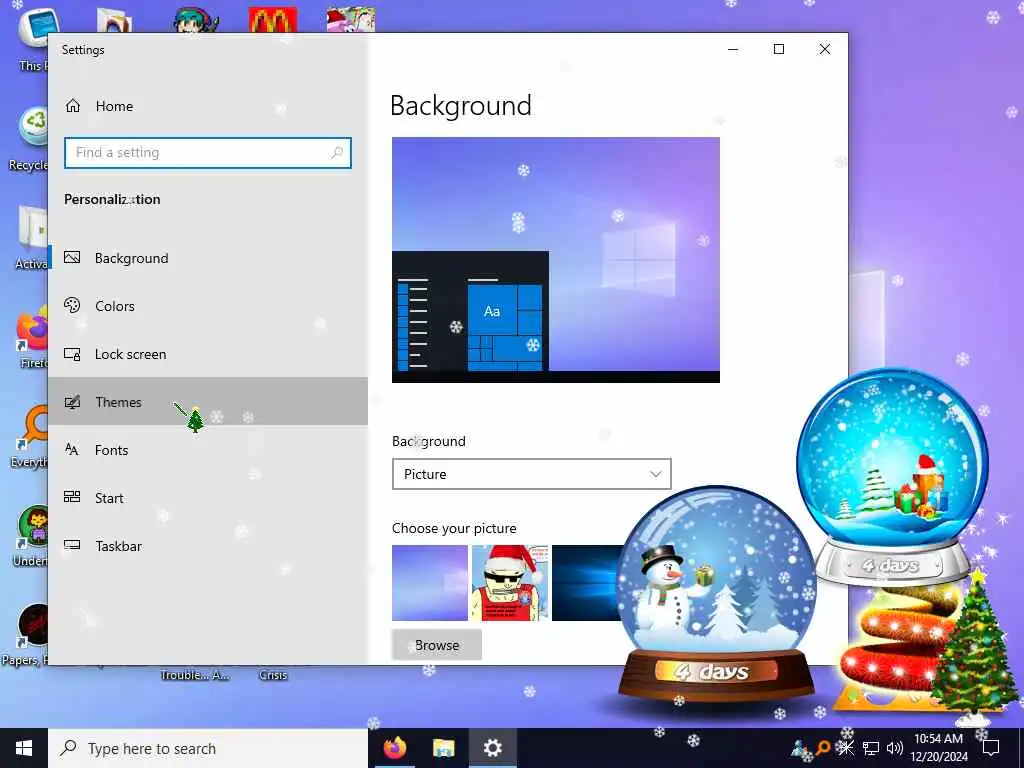Viewport: 1024px width, 768px height.
Task: Click the Lock screen icon in sidebar
Action: pyautogui.click(x=72, y=354)
